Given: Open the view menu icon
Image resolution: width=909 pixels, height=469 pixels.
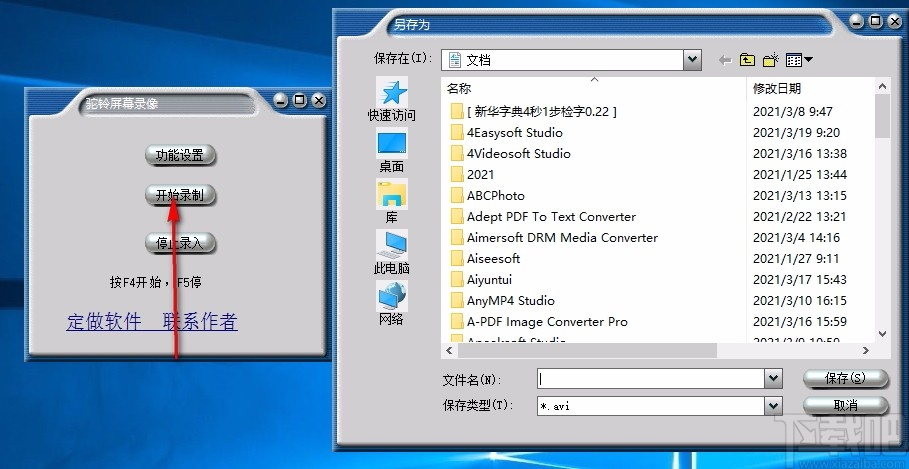Looking at the screenshot, I should [799, 59].
